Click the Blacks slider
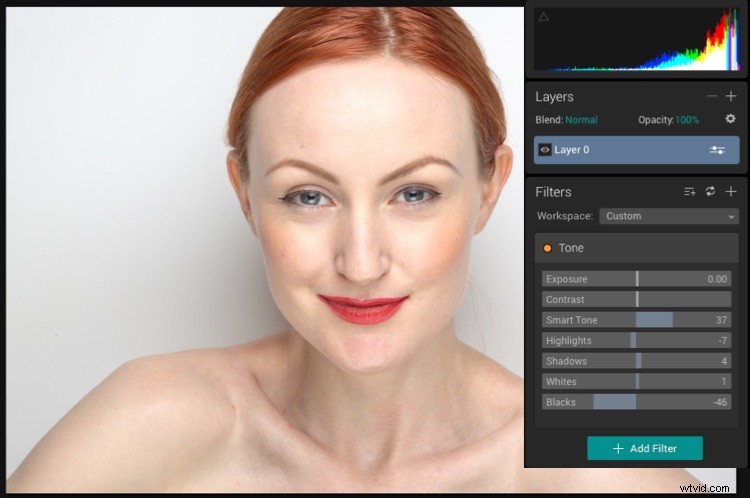Screen dimensions: 750x498 click(x=637, y=402)
